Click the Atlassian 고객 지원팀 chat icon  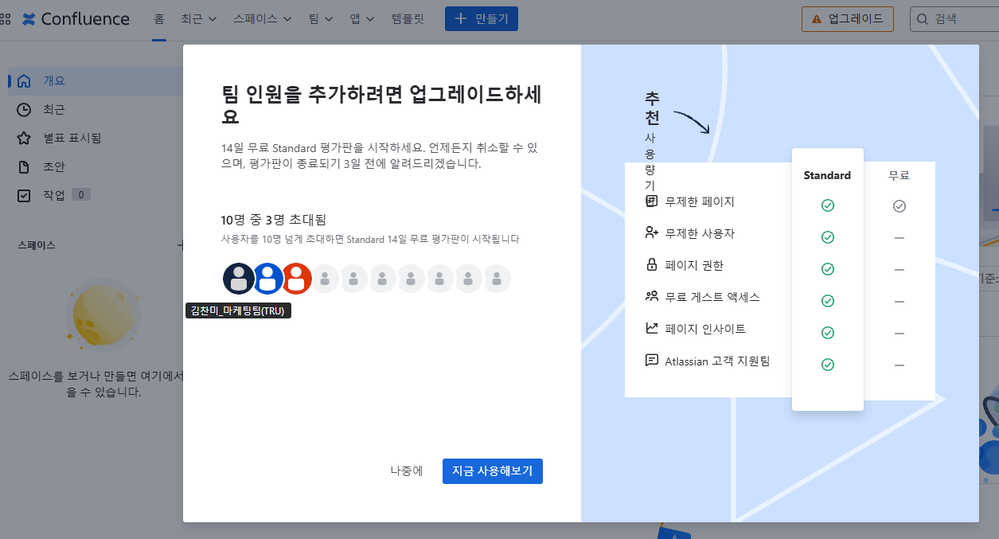pyautogui.click(x=651, y=360)
